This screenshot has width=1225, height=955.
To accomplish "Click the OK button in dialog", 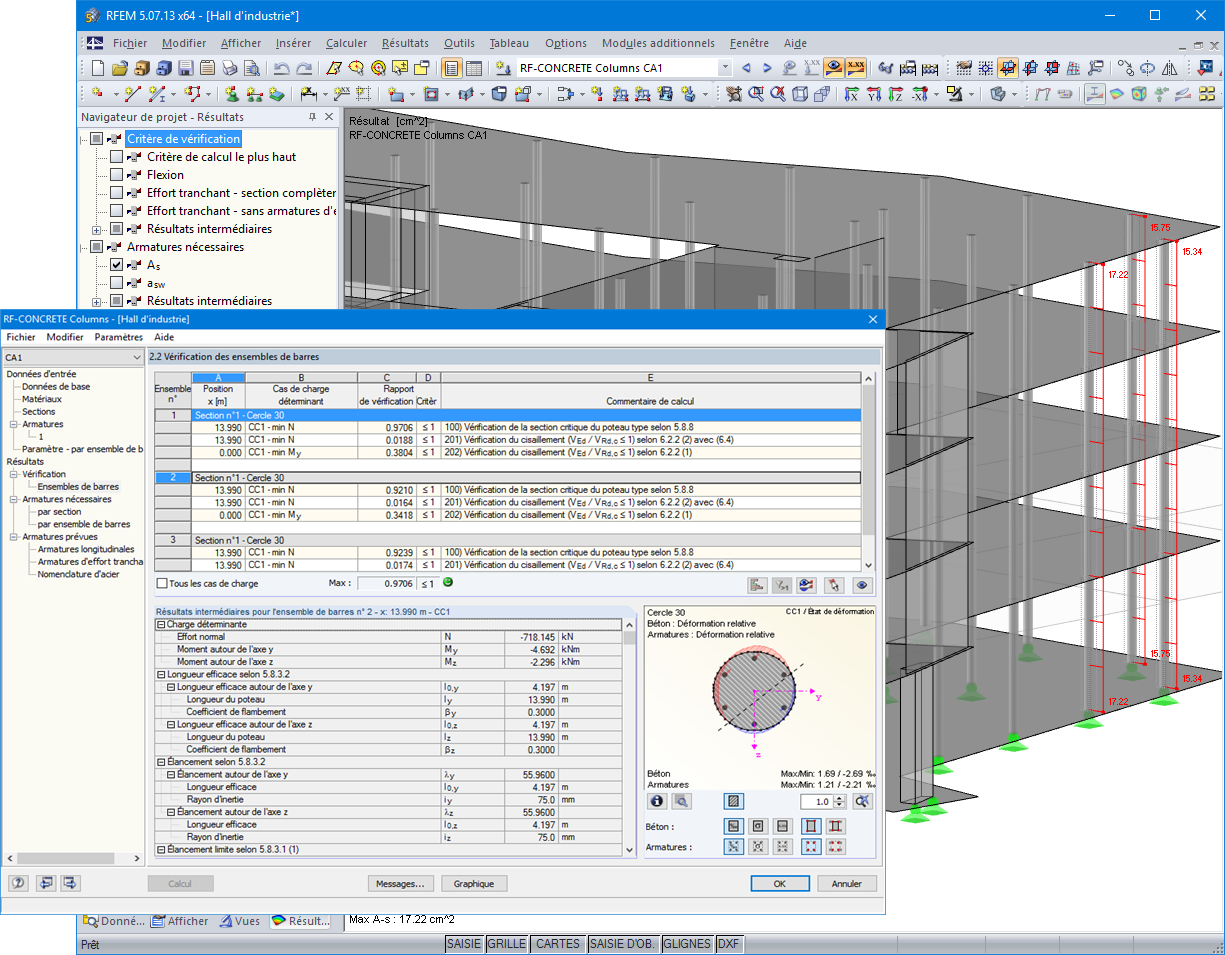I will pos(779,884).
